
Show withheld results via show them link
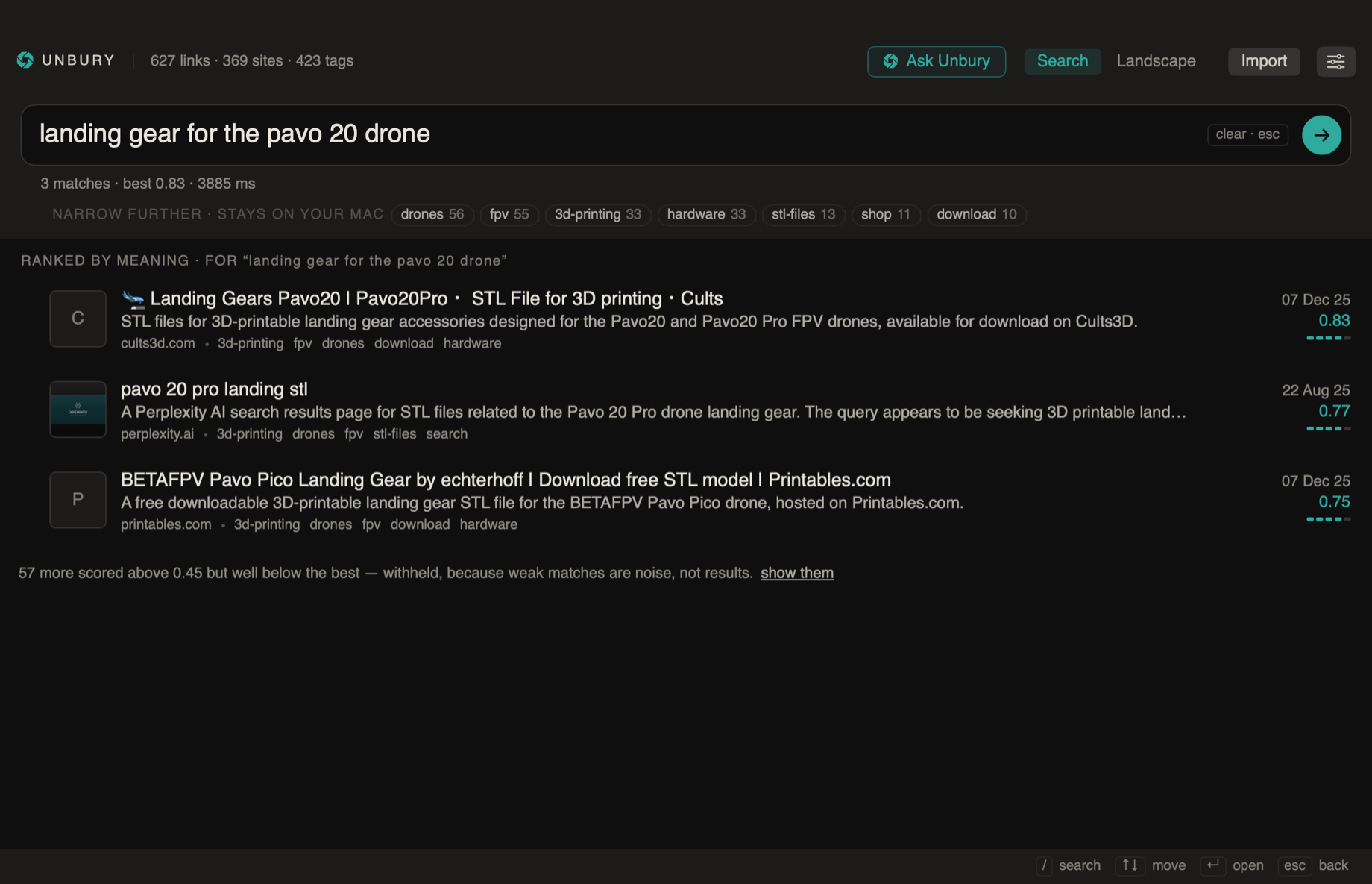click(797, 573)
